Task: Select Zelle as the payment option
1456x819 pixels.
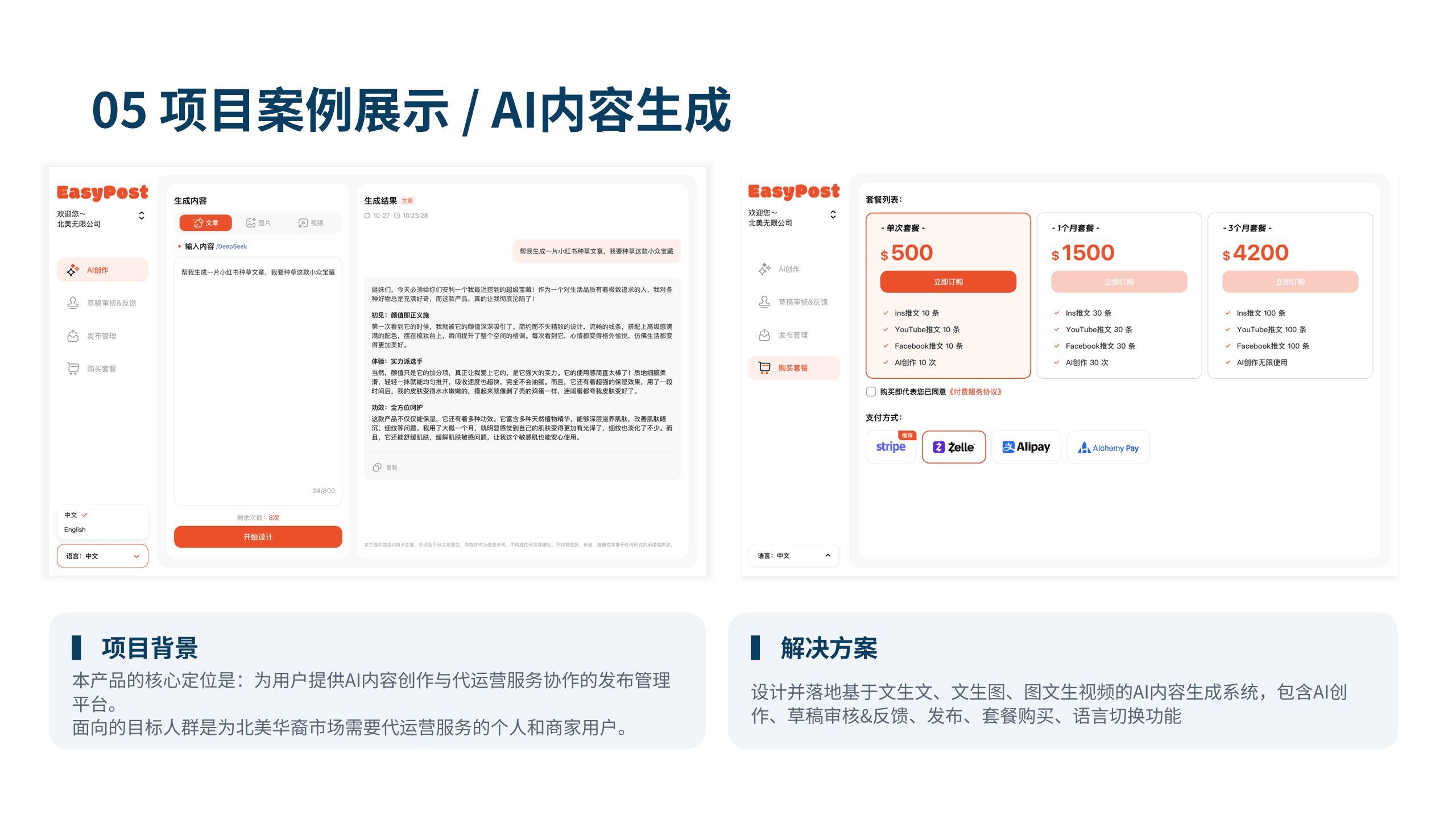Action: [953, 447]
